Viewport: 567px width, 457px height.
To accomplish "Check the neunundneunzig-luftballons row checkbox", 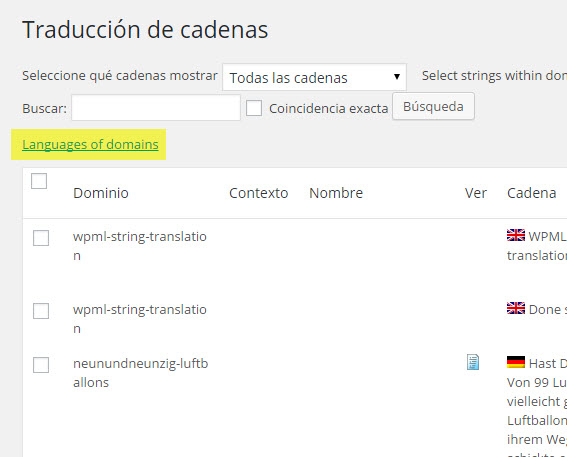I will click(41, 365).
